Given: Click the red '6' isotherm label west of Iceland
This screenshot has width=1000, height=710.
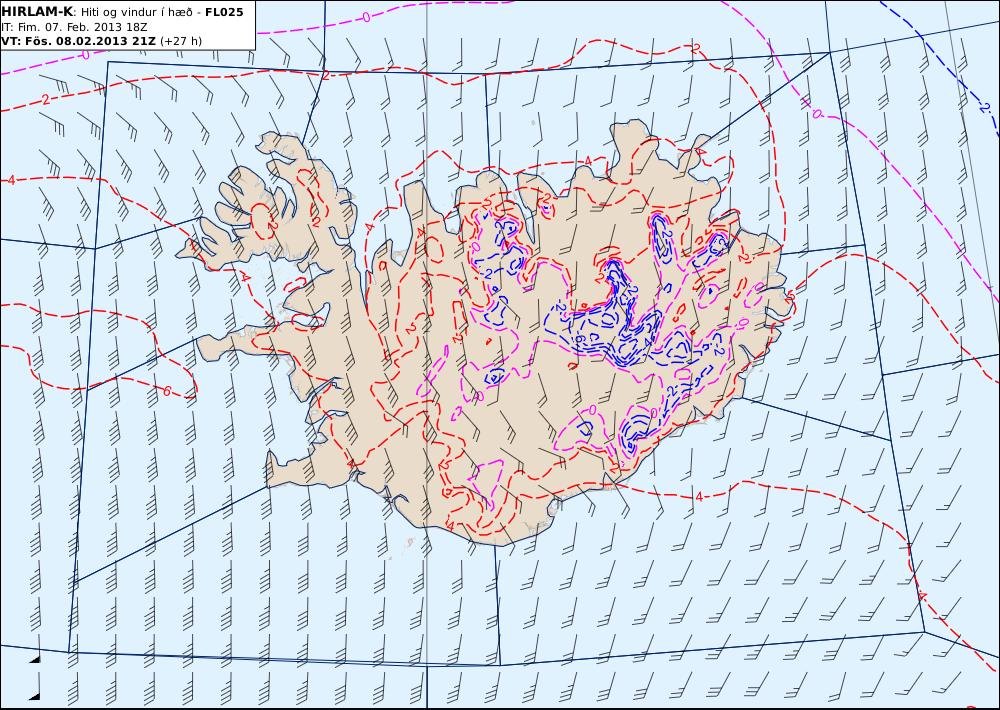Looking at the screenshot, I should coord(167,391).
